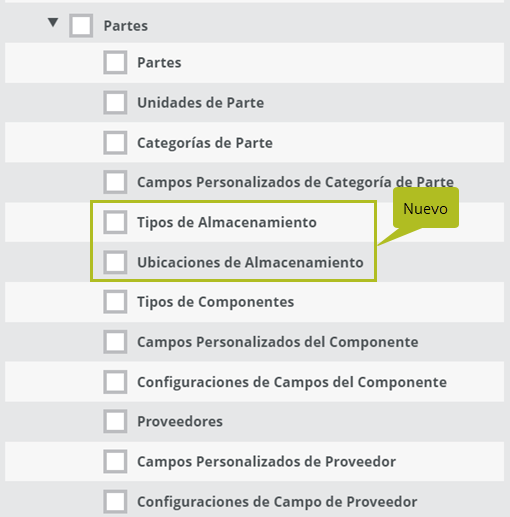
Task: Check the Tipos de Componentes box
Action: coord(115,302)
